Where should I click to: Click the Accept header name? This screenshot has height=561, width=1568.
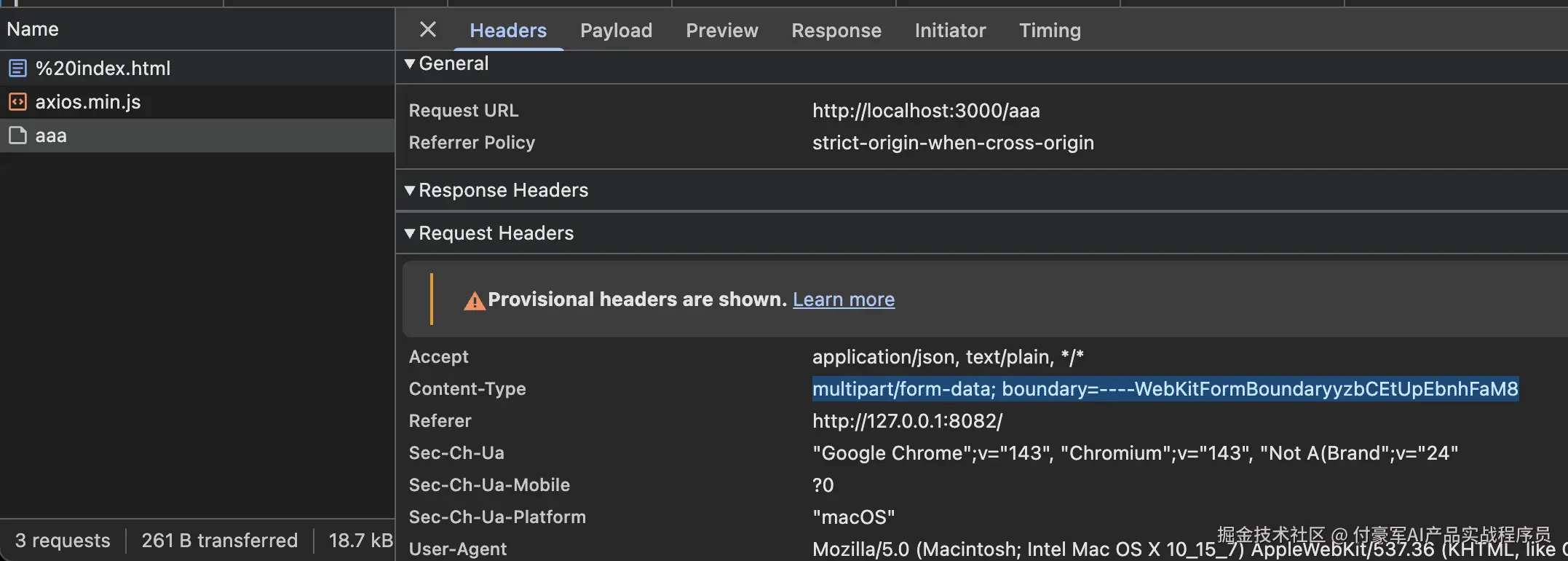click(x=439, y=357)
